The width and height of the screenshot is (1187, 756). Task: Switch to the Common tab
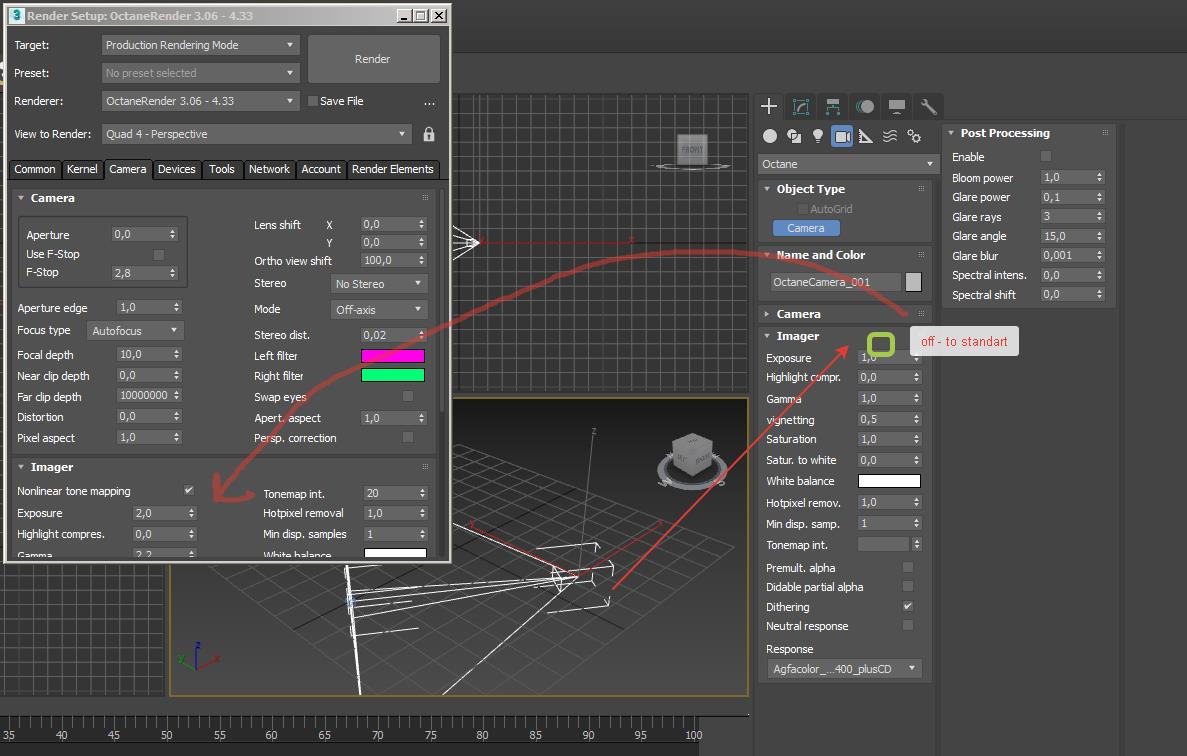pos(35,170)
